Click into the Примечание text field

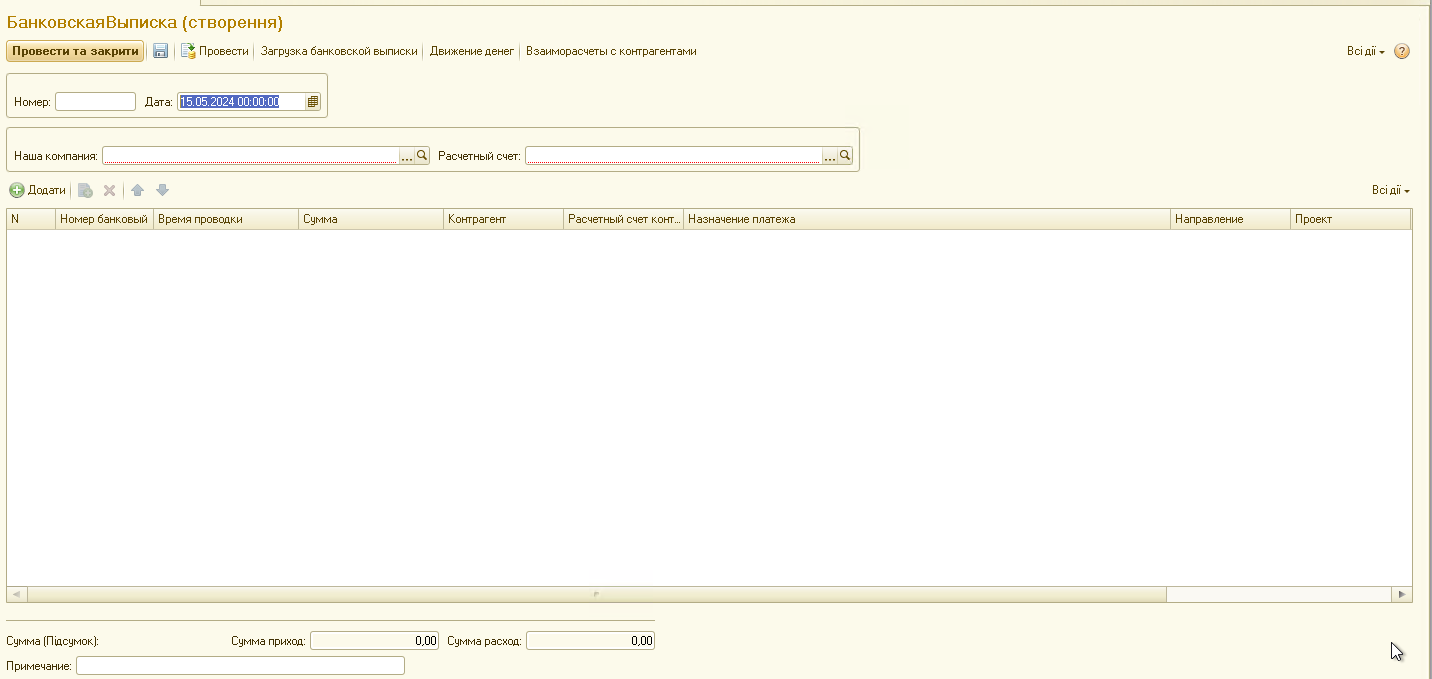pyautogui.click(x=240, y=666)
